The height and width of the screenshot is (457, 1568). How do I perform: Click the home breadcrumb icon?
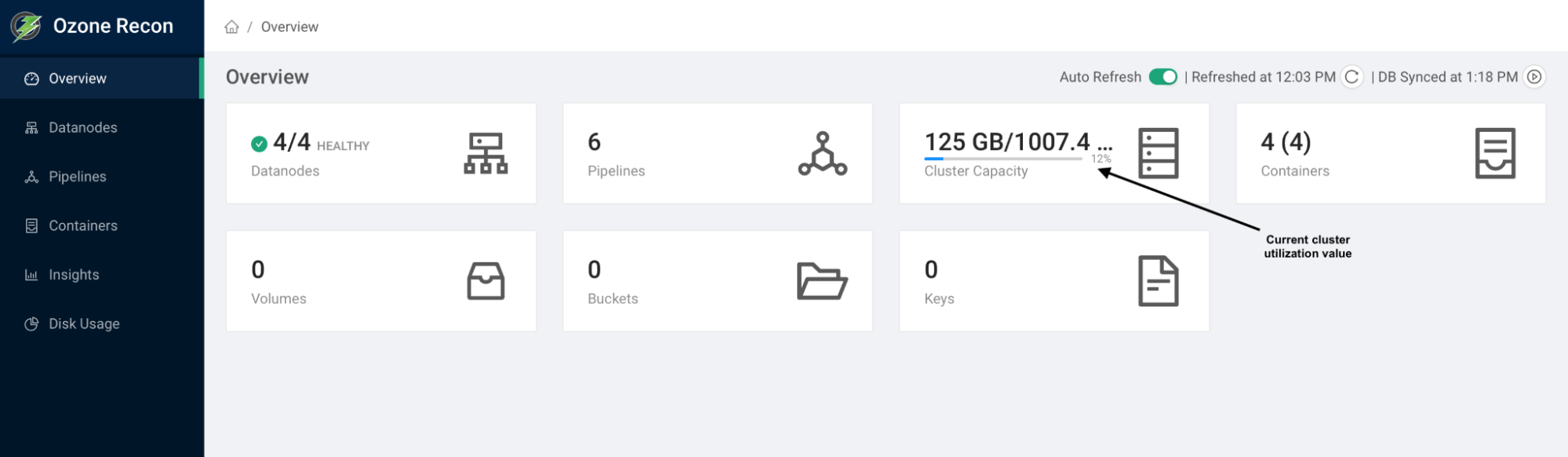coord(231,27)
